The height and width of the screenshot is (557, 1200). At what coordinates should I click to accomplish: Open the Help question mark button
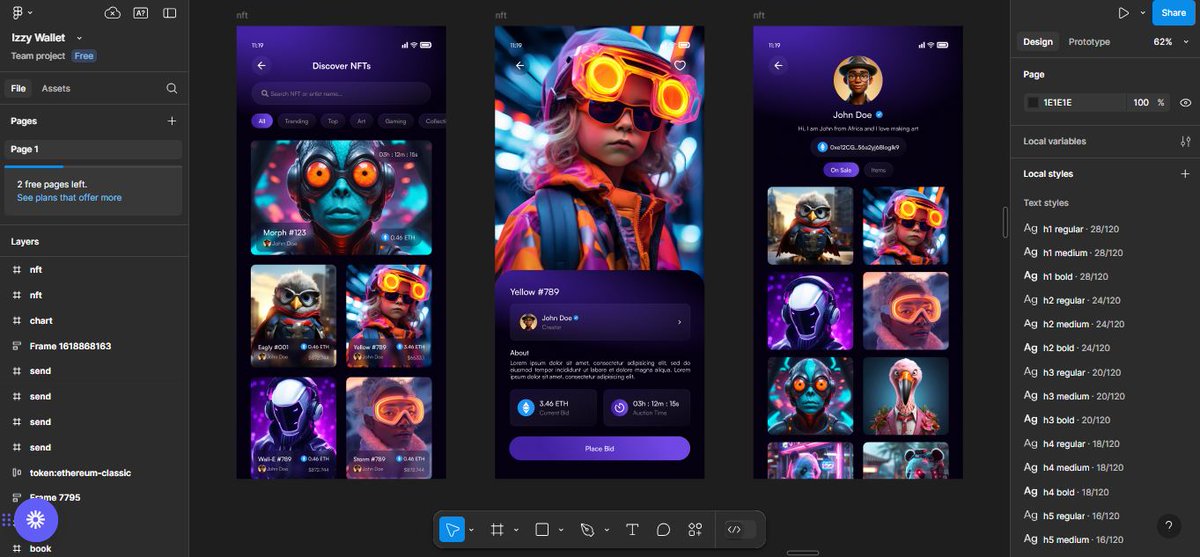coord(1169,526)
